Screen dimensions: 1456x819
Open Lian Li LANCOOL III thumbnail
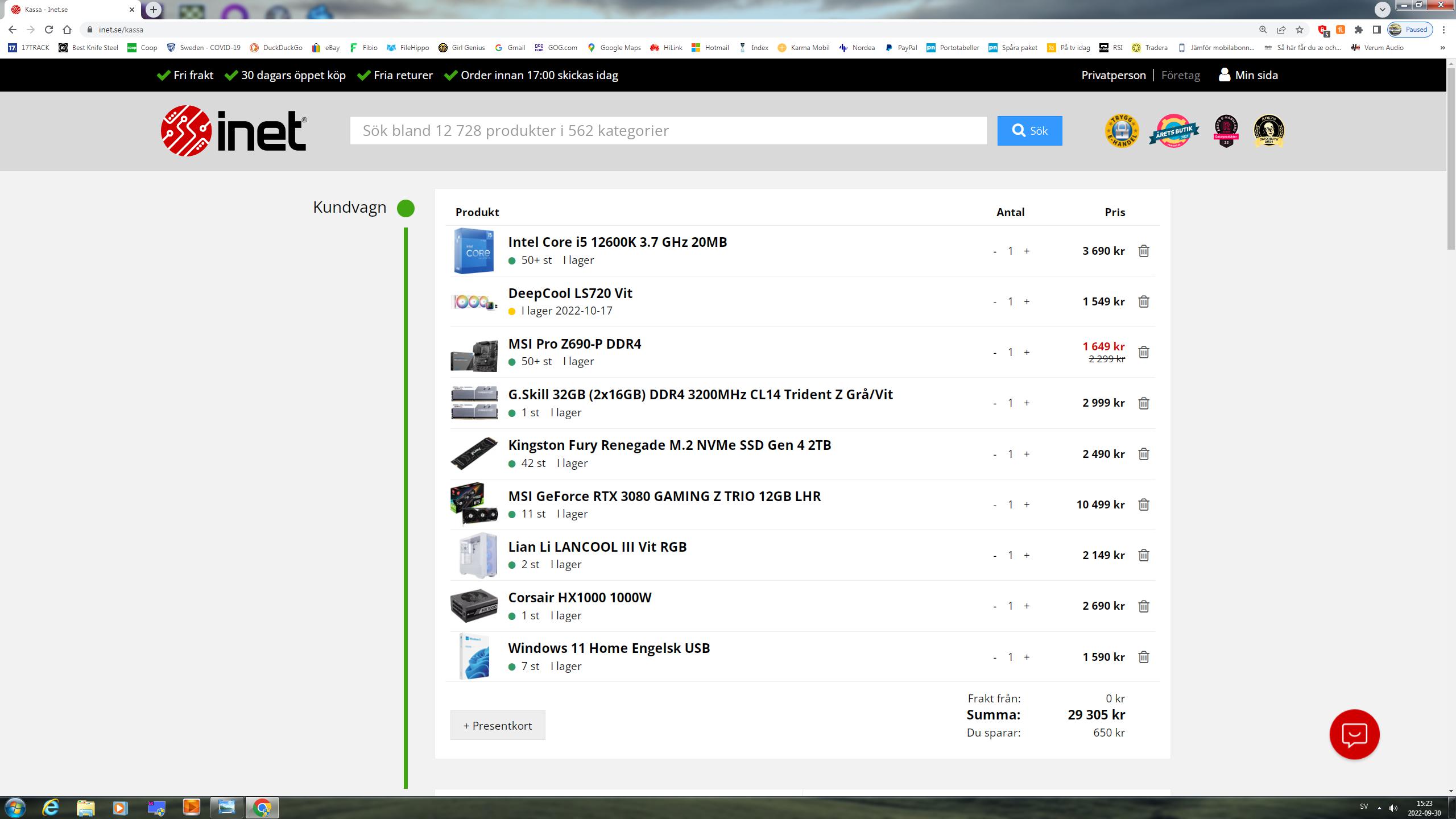[x=477, y=555]
